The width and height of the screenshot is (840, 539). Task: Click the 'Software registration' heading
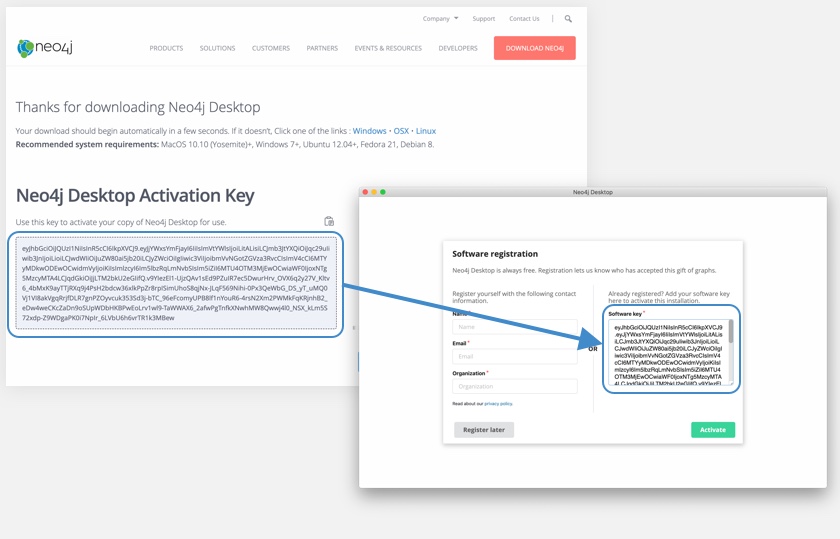pyautogui.click(x=495, y=254)
